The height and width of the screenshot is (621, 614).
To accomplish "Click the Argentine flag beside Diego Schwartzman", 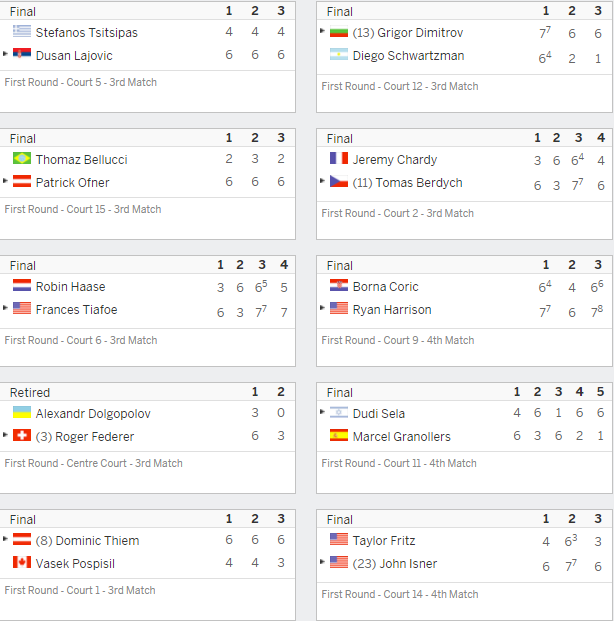I will coord(339,54).
